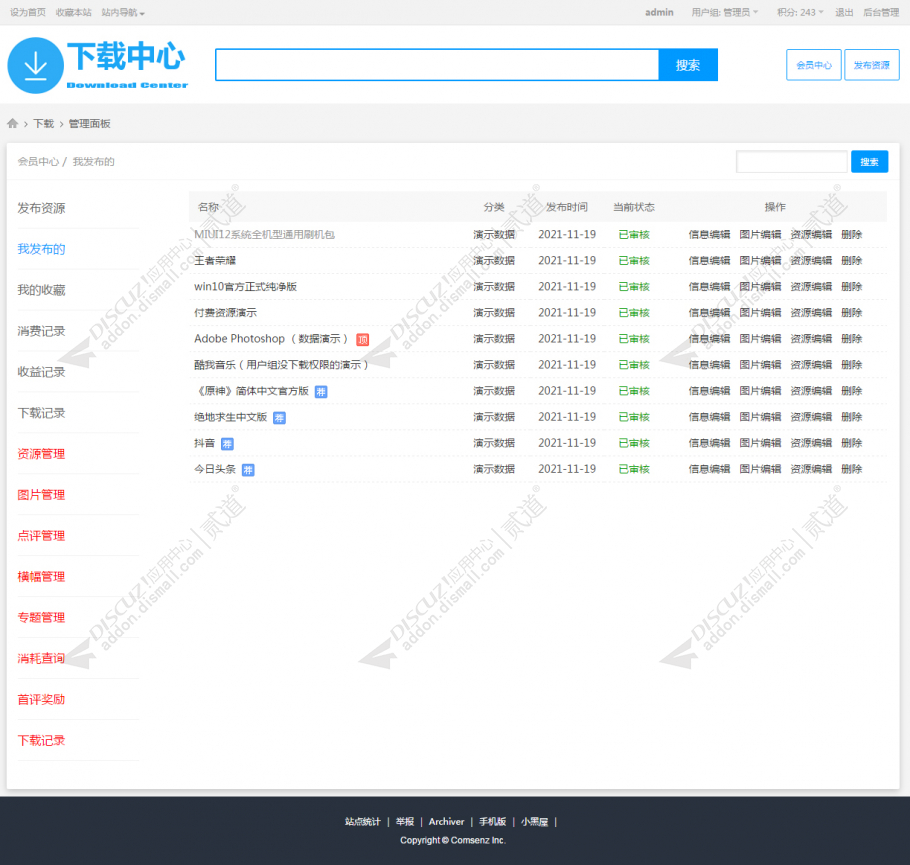The image size is (910, 865).
Task: Click 删除 for 今日头条 row
Action: tap(851, 469)
